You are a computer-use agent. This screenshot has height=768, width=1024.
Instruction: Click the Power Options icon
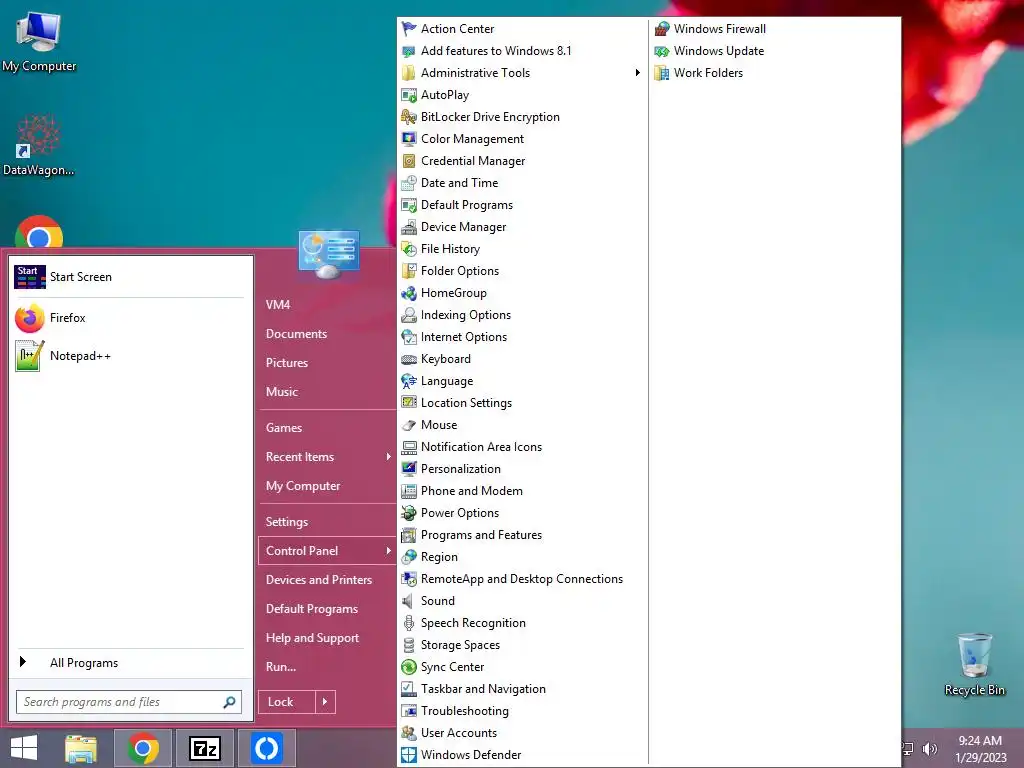point(409,513)
